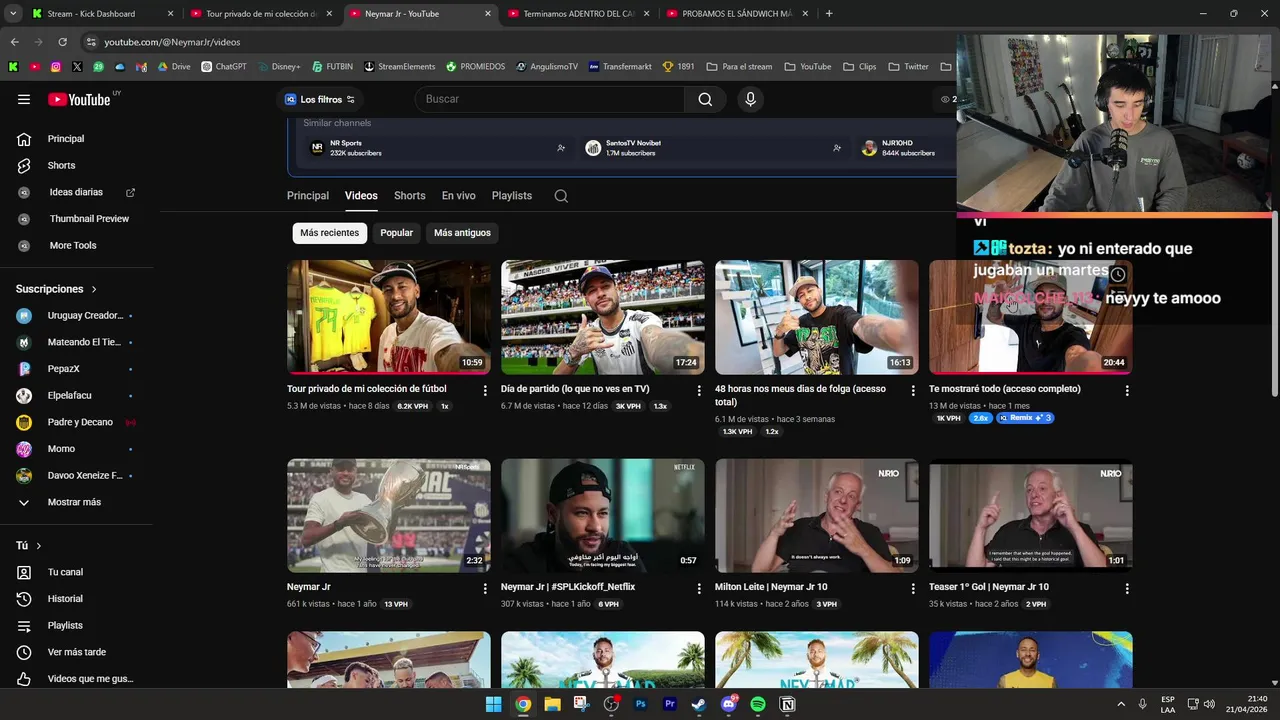
Task: Expand the Suscripciones section header
Action: [x=57, y=289]
